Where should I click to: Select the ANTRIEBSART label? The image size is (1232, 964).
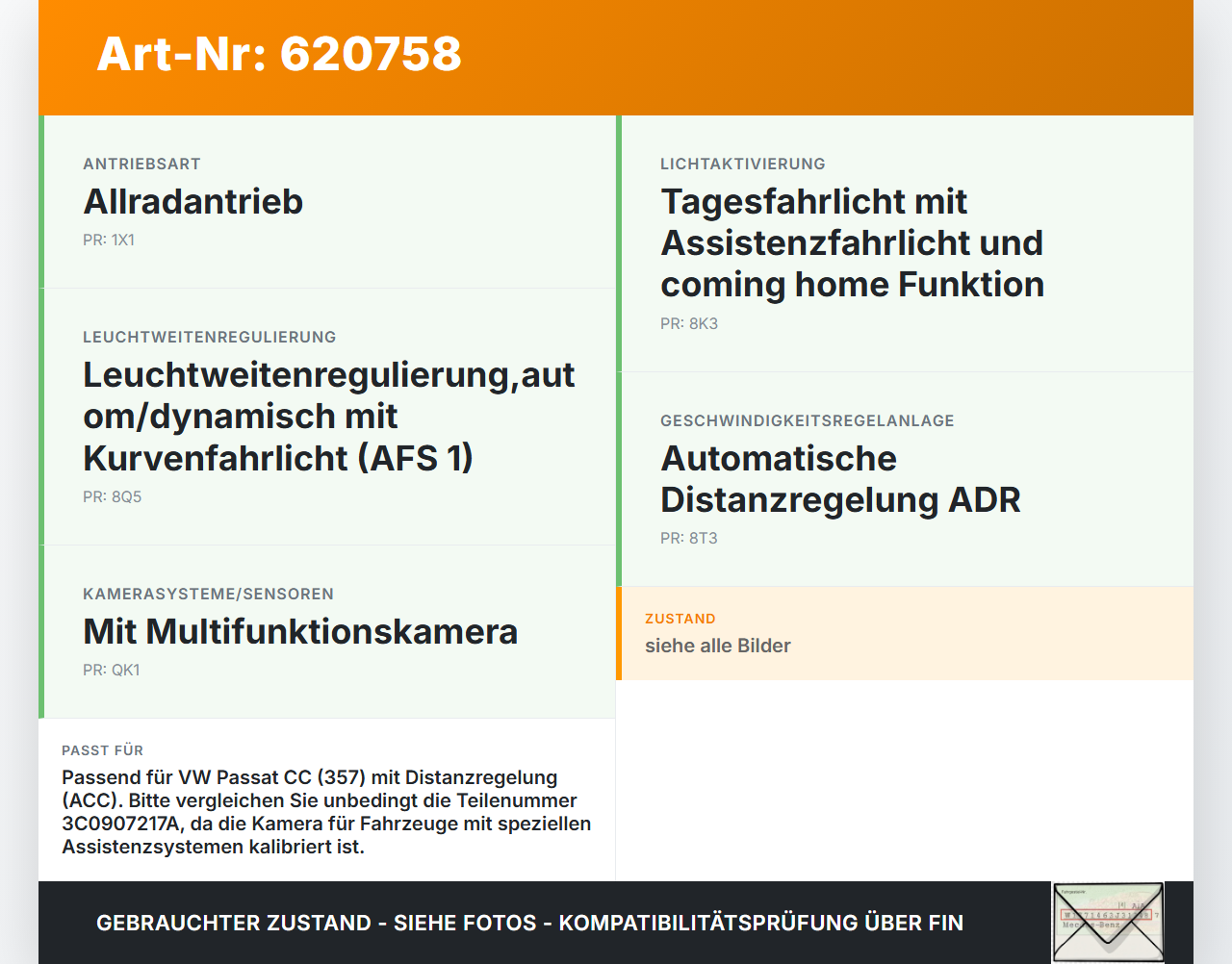(x=141, y=165)
